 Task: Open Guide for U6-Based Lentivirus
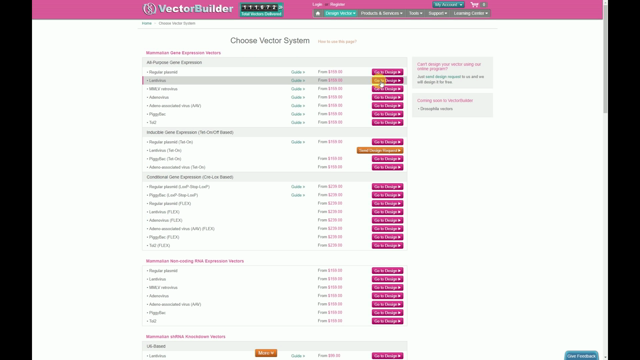point(298,356)
